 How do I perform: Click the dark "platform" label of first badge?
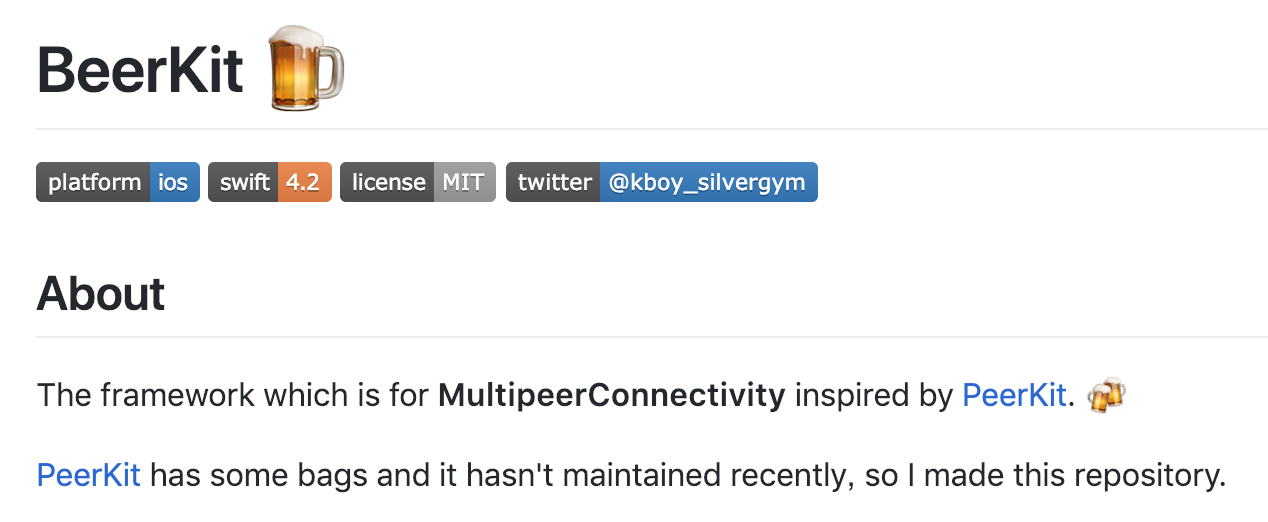94,182
